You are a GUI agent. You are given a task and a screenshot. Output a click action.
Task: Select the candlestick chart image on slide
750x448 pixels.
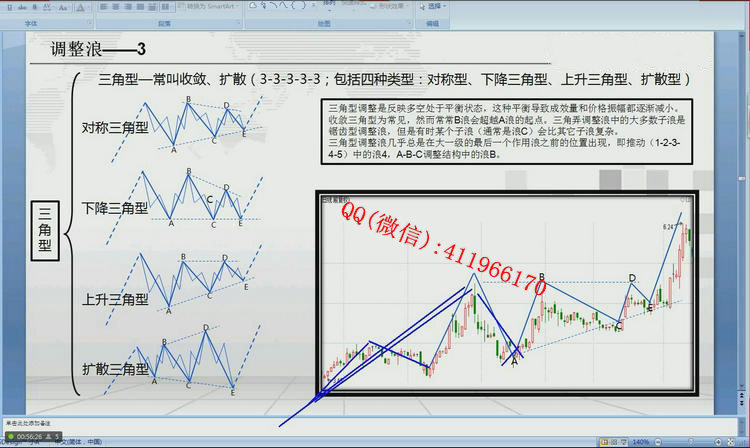pos(506,300)
